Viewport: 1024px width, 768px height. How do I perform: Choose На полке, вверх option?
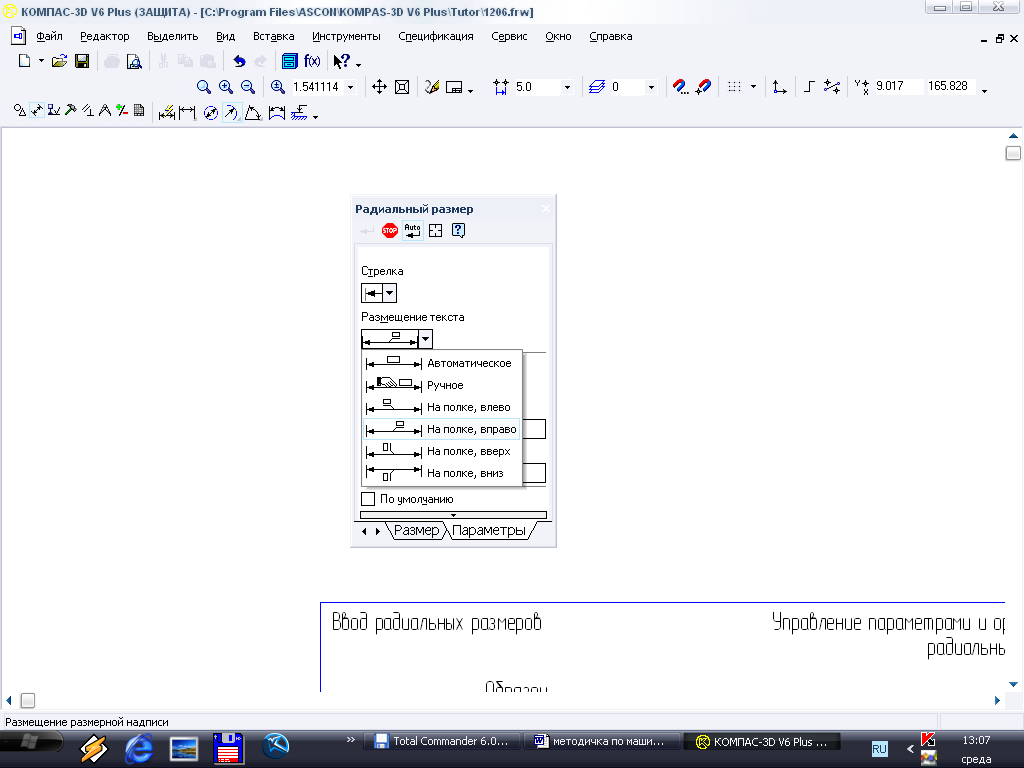441,451
